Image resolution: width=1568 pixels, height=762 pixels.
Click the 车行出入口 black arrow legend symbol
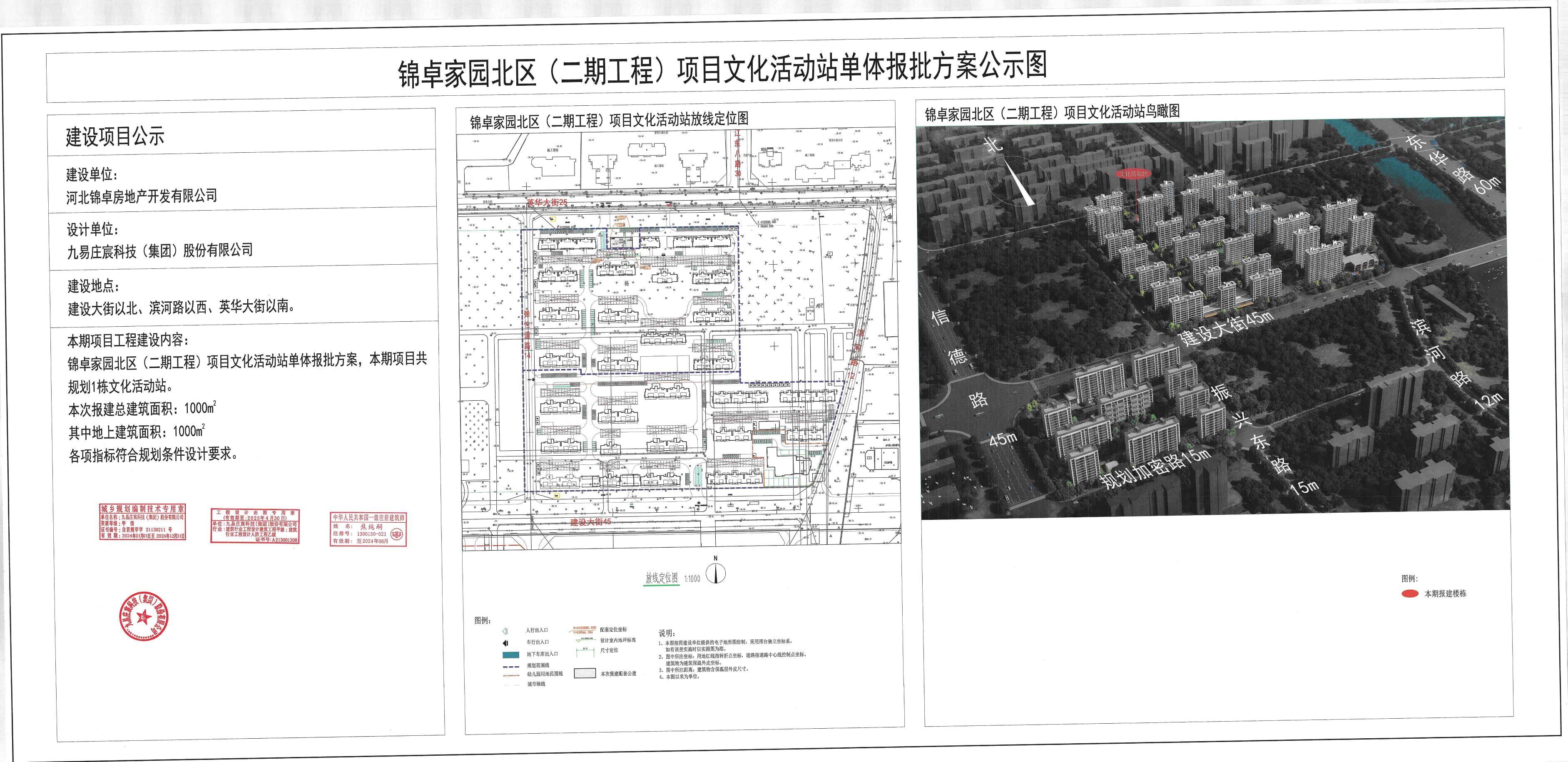click(505, 643)
